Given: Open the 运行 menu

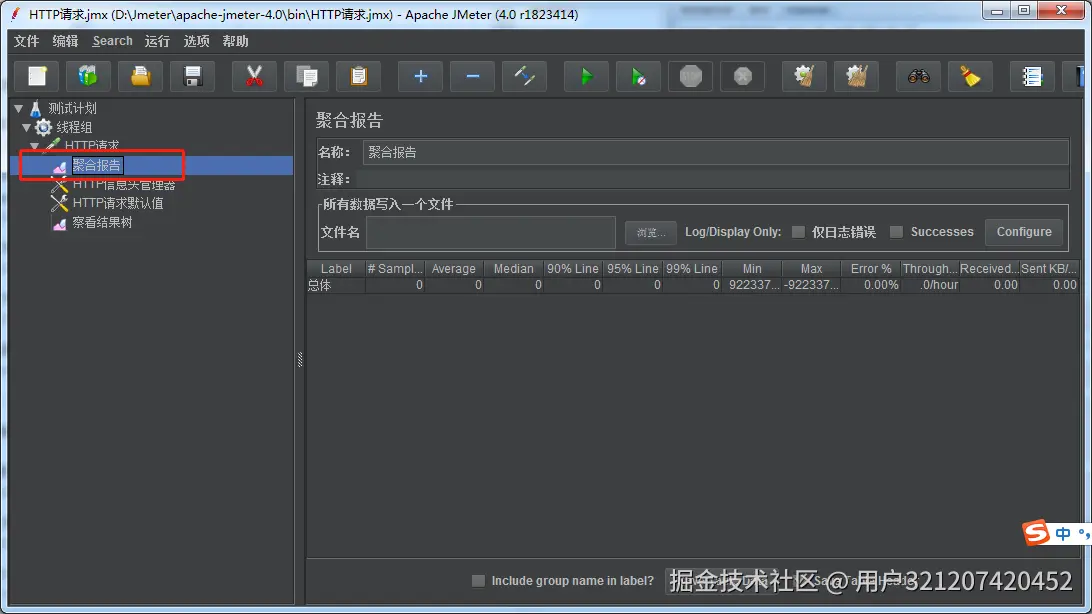Looking at the screenshot, I should click(x=157, y=41).
